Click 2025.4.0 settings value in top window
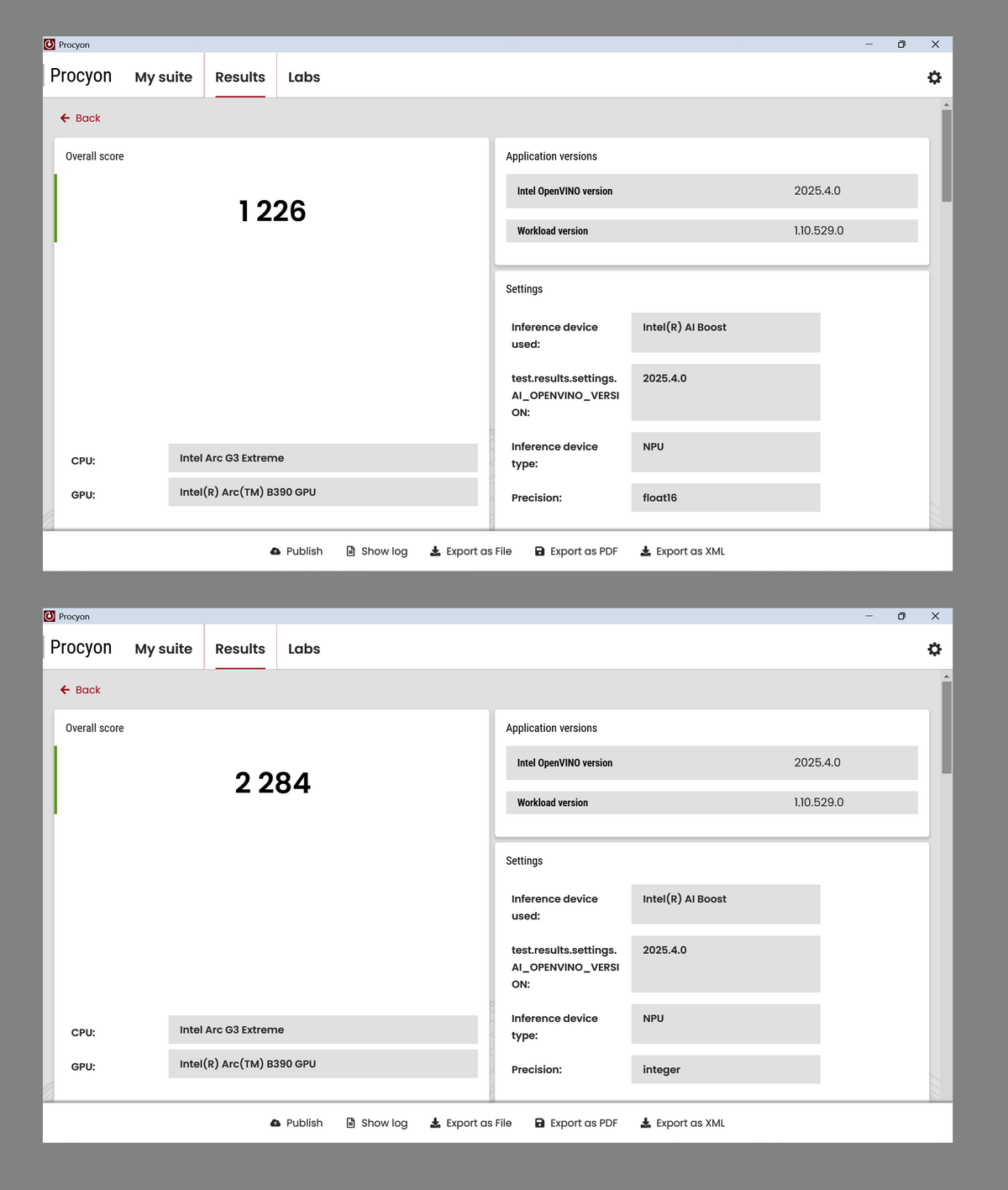The width and height of the screenshot is (1008, 1190). (x=726, y=392)
